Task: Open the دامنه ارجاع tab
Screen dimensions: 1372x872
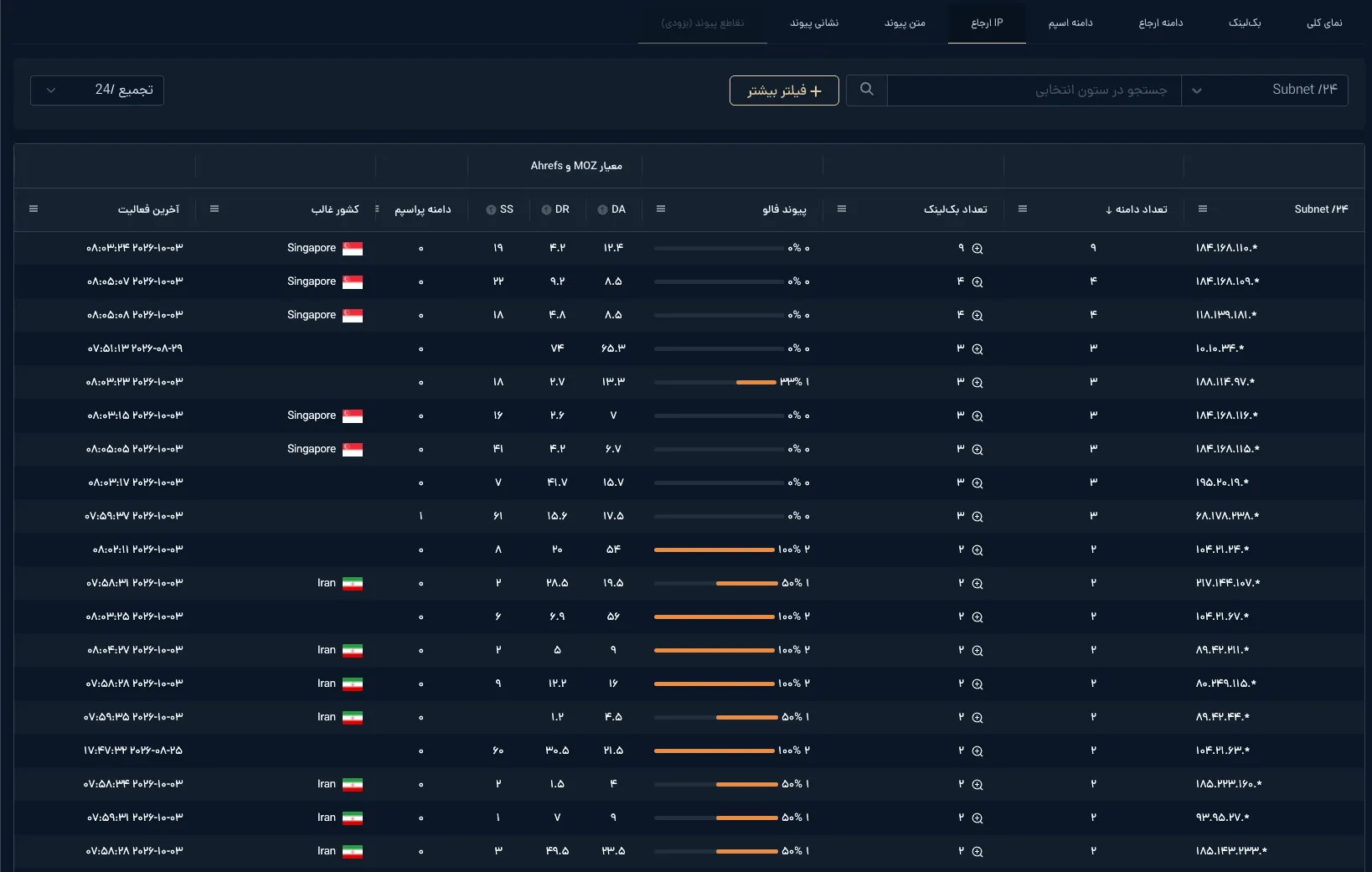Action: (x=1161, y=23)
